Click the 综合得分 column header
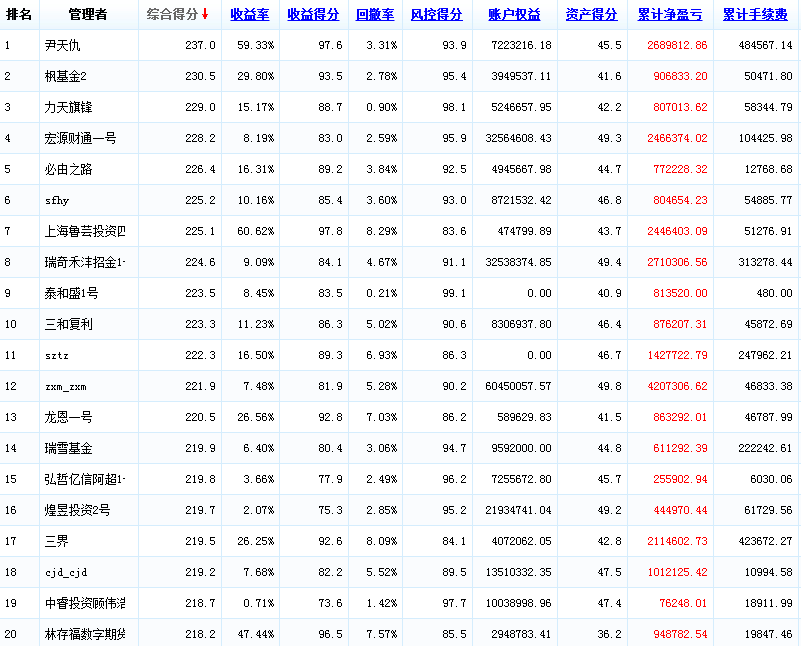The width and height of the screenshot is (801, 646). click(172, 14)
